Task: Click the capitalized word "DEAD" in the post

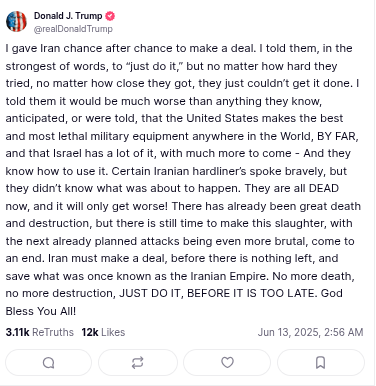Action: 324,188
